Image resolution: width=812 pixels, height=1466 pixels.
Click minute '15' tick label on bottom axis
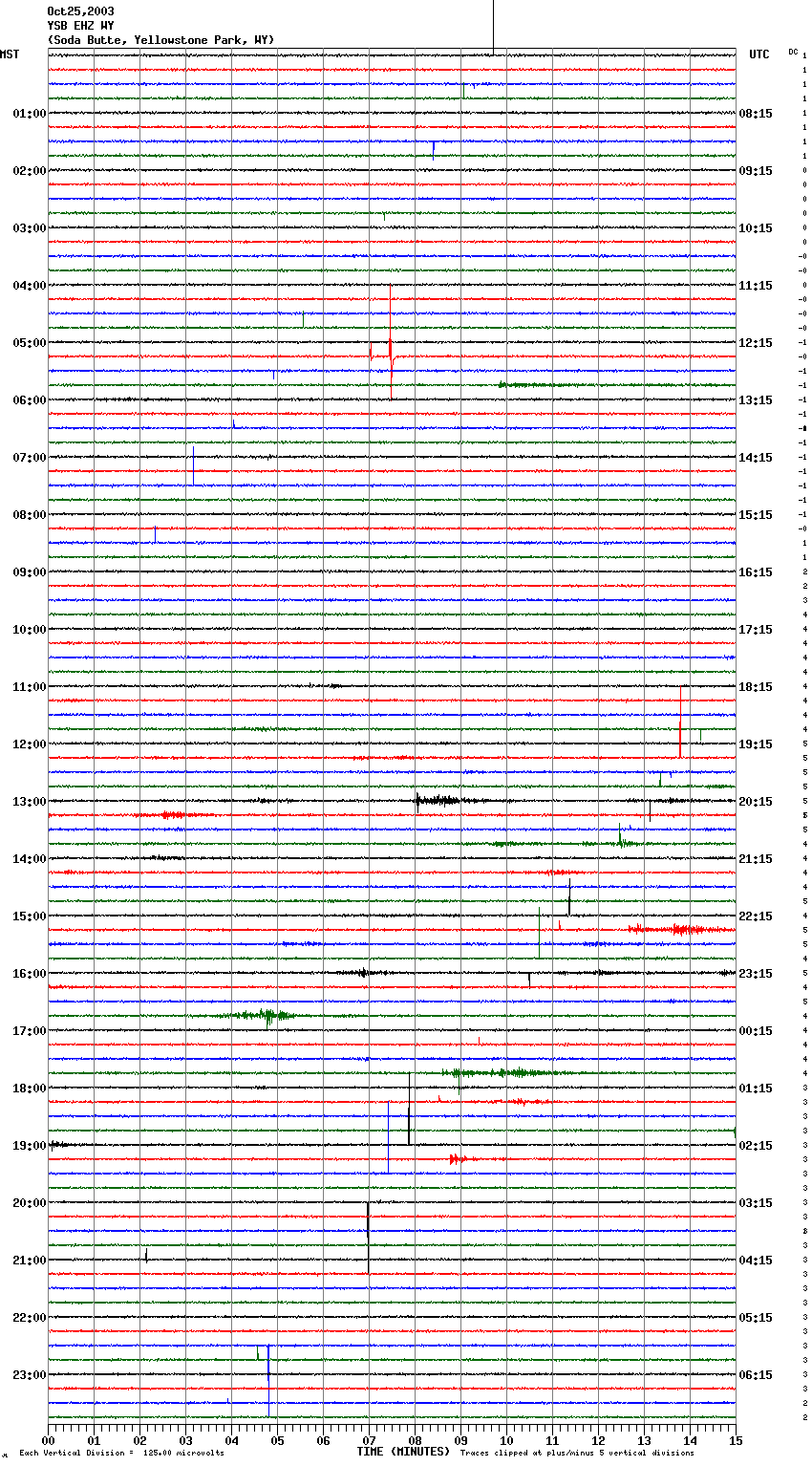(x=736, y=1440)
